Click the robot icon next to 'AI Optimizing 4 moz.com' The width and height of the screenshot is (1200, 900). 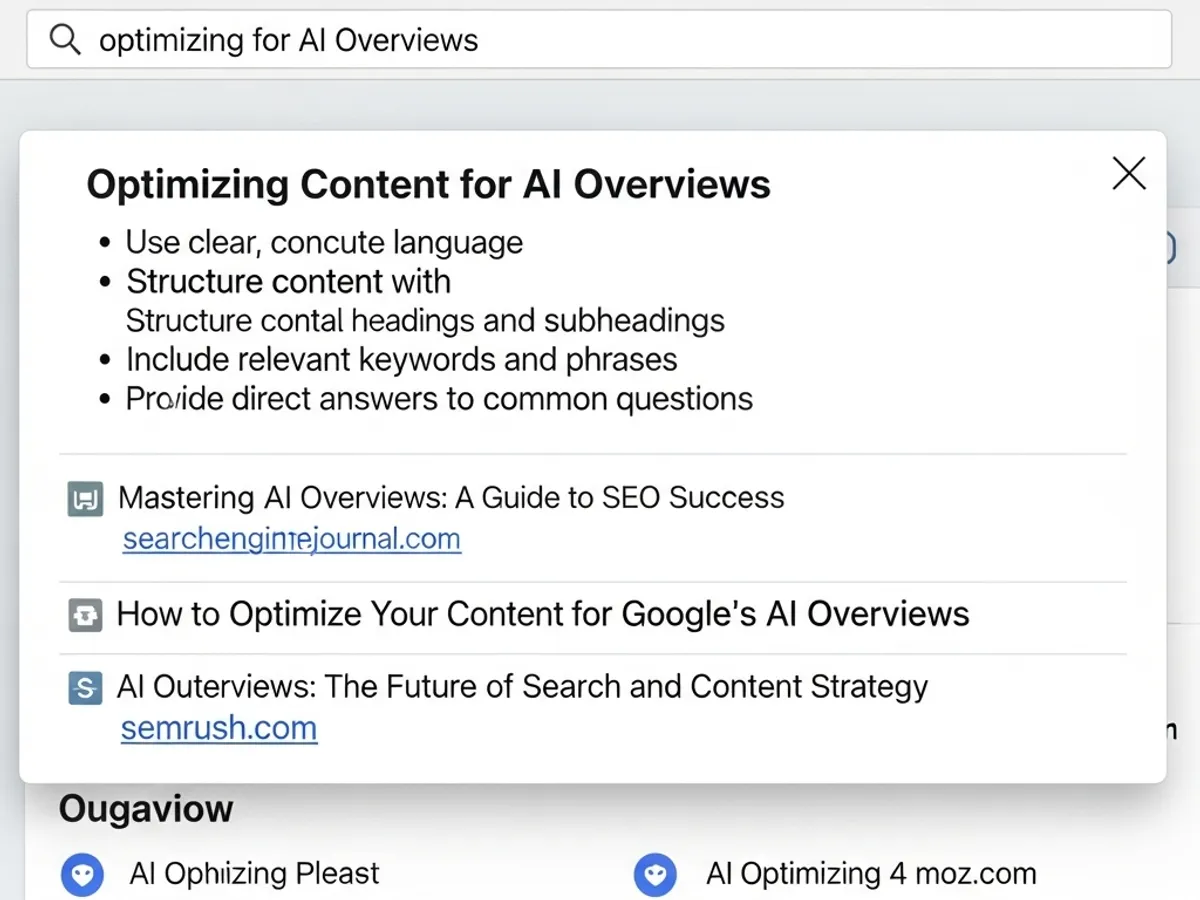point(656,874)
